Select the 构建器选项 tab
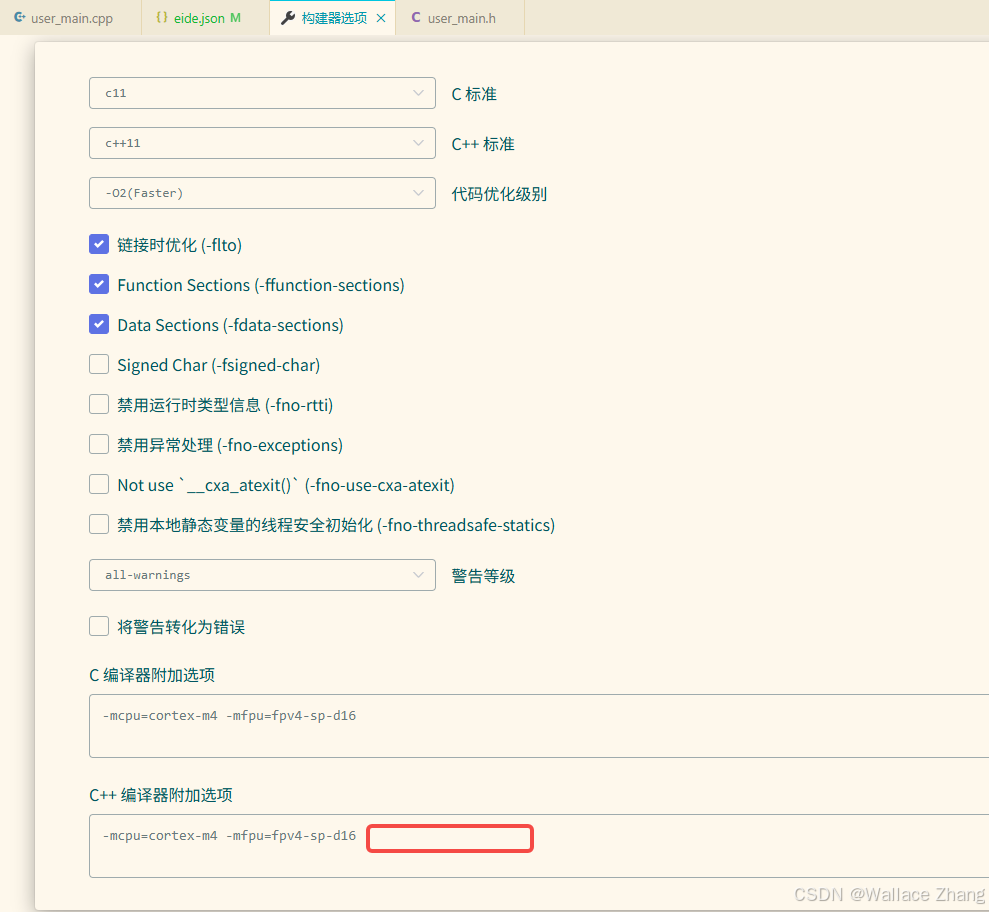 [334, 18]
